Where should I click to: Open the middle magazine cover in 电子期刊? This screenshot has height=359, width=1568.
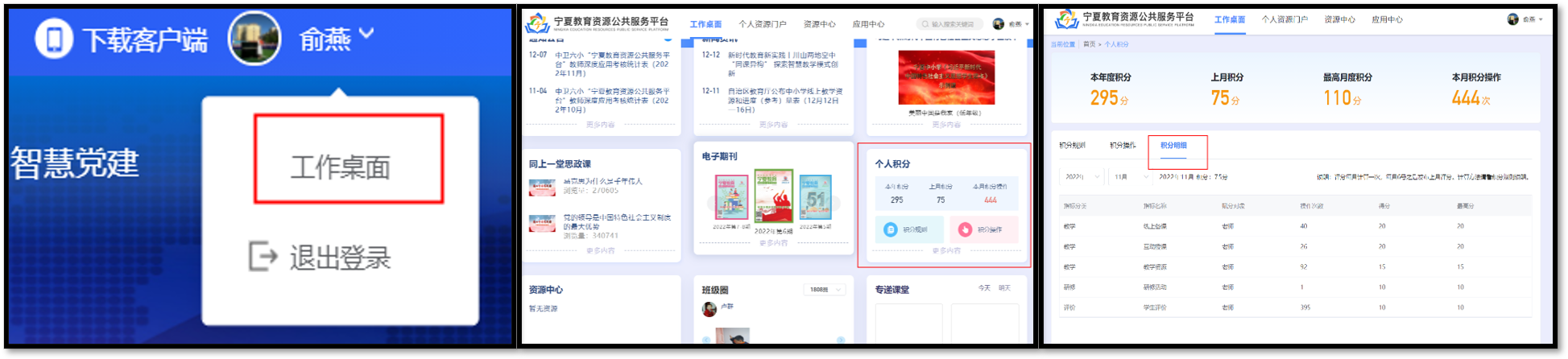click(773, 196)
